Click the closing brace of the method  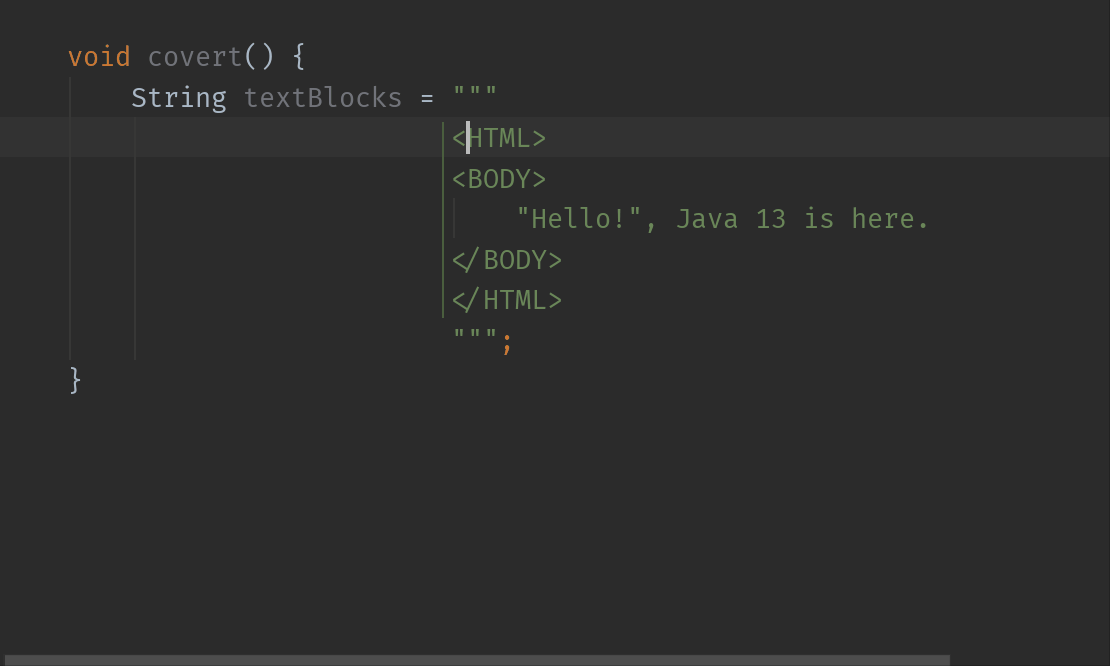[74, 380]
